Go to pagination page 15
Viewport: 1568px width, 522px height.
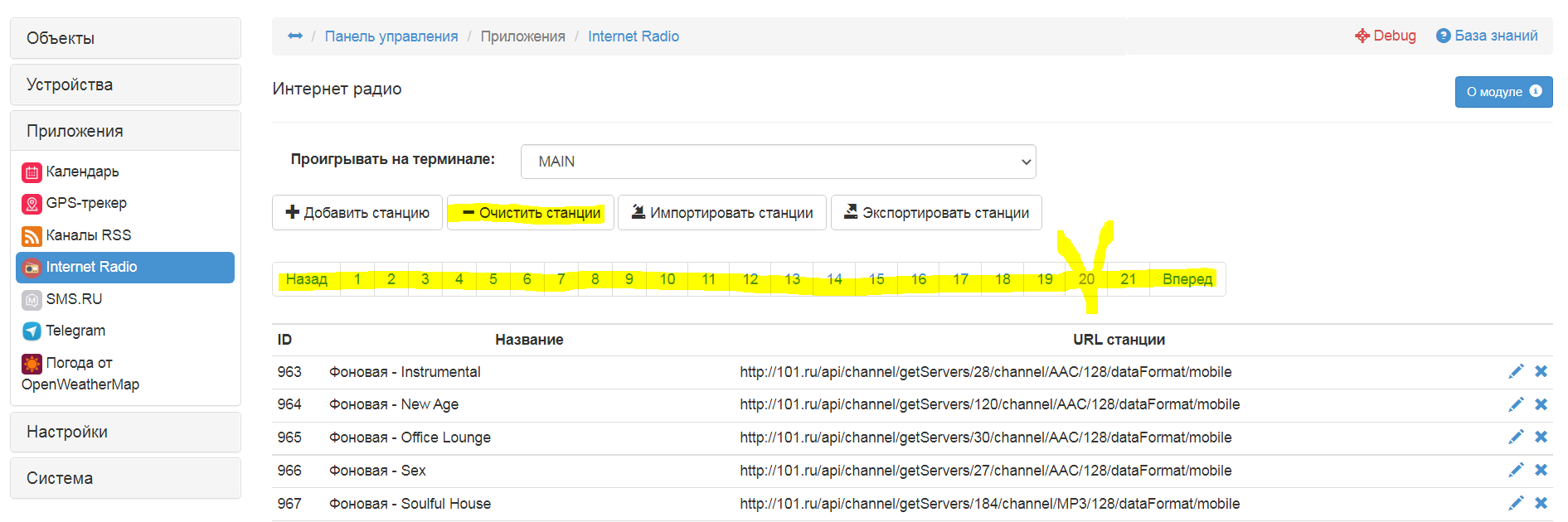[876, 279]
